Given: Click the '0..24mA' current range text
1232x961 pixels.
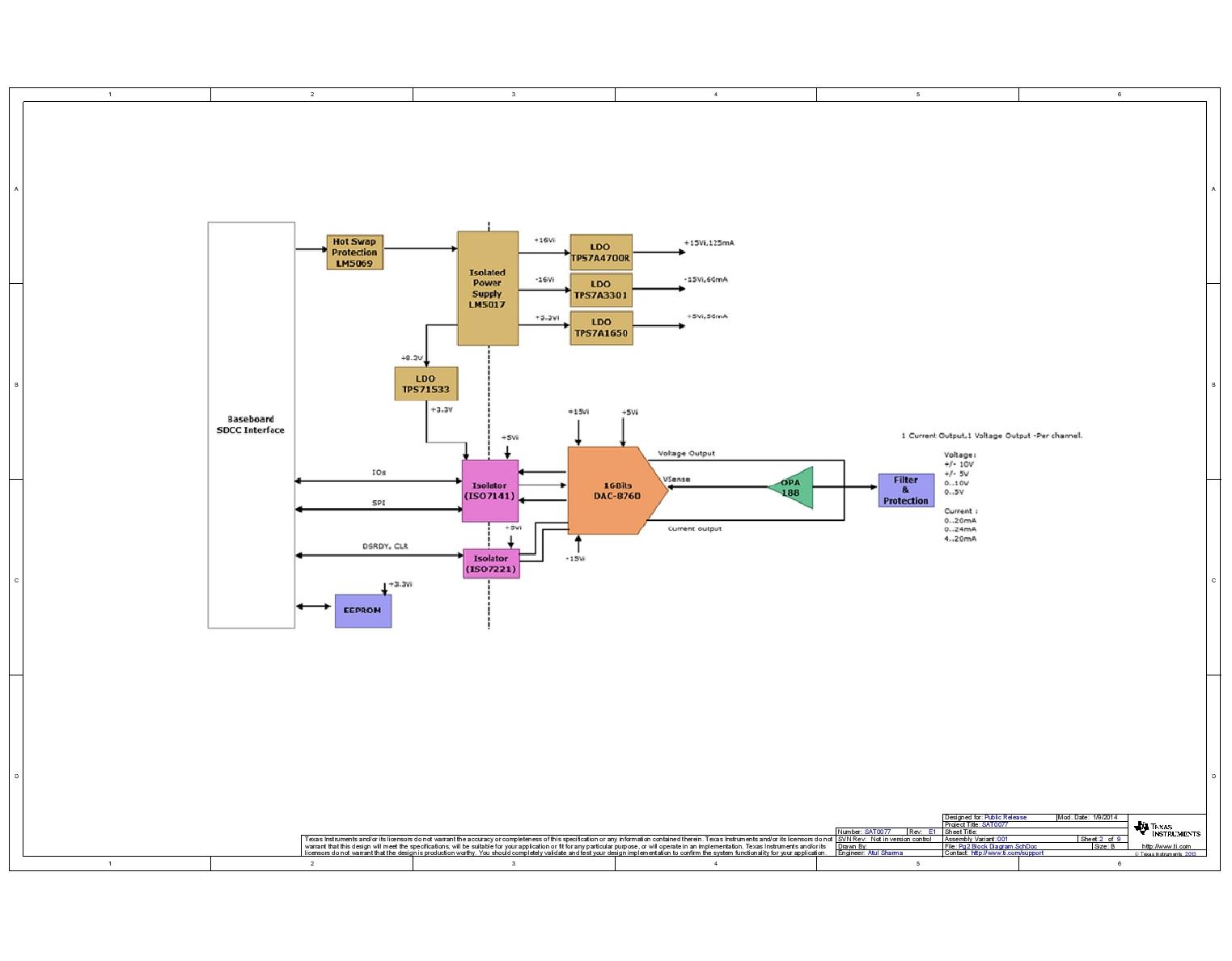Looking at the screenshot, I should [x=960, y=529].
